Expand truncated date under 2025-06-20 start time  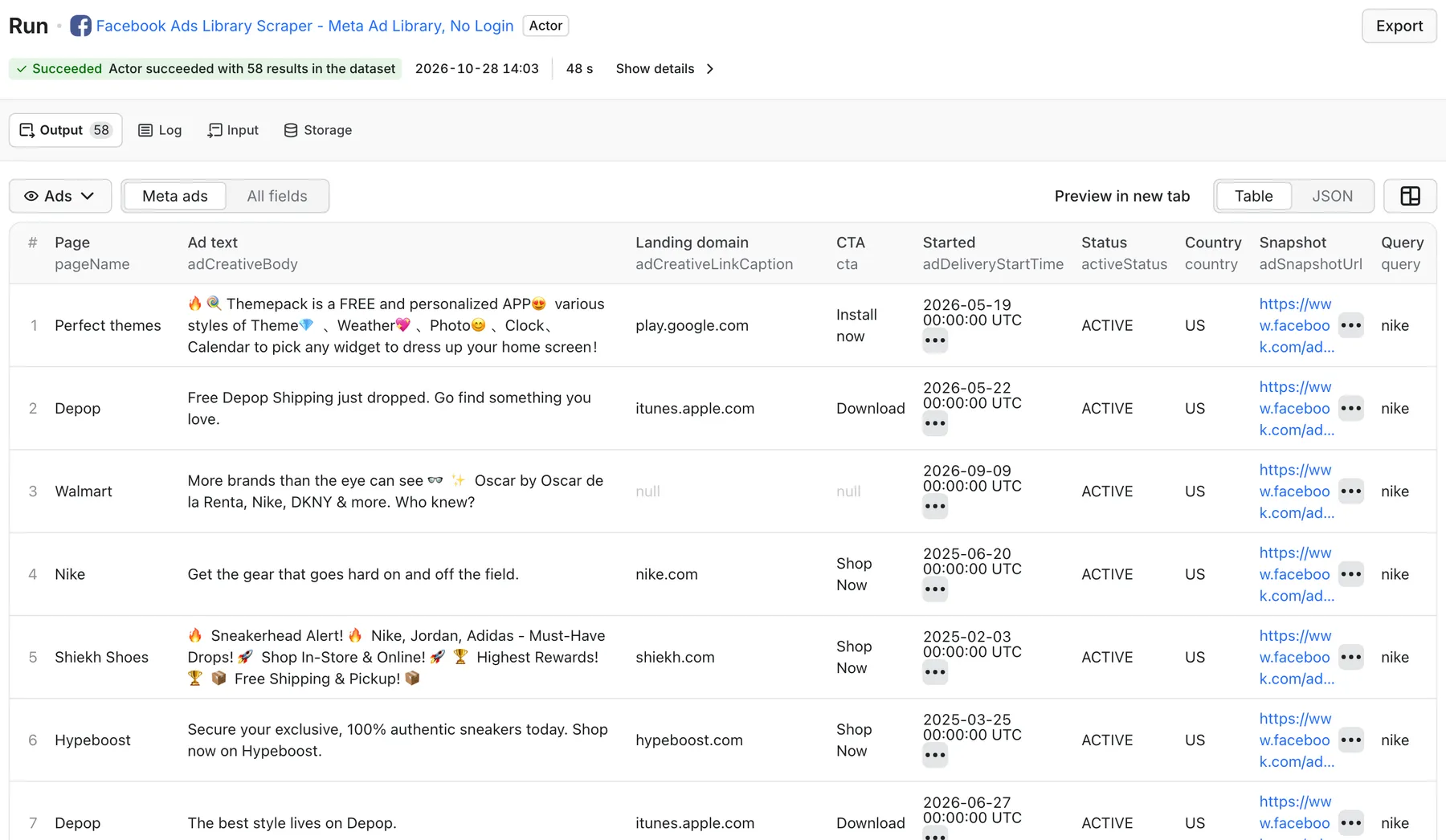point(935,589)
